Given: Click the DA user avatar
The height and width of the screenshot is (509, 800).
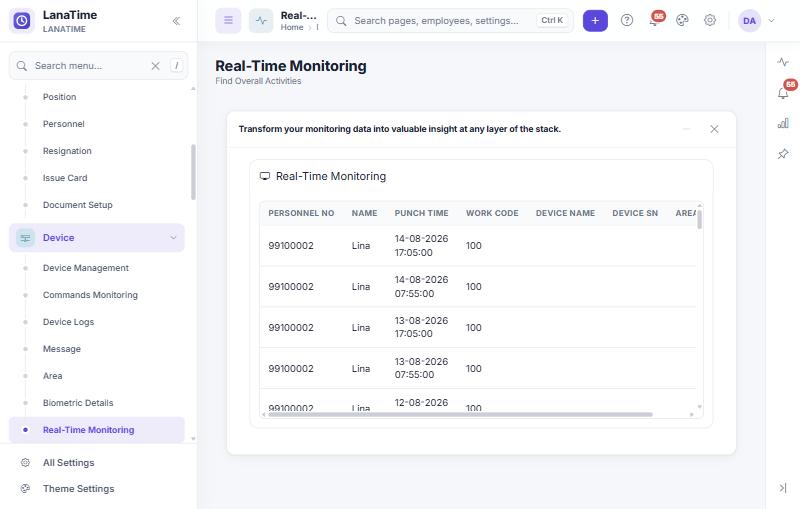Looking at the screenshot, I should pyautogui.click(x=749, y=21).
